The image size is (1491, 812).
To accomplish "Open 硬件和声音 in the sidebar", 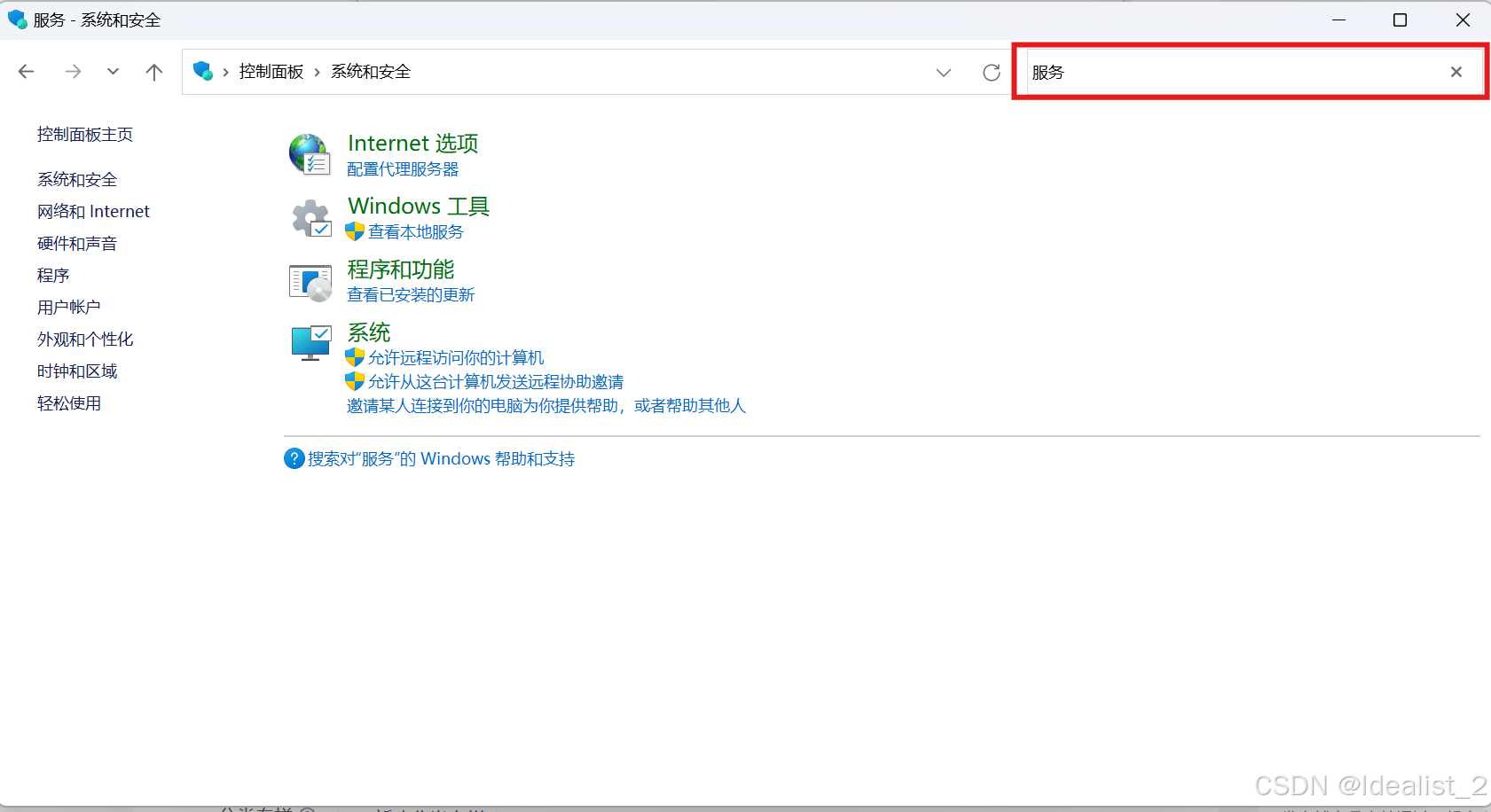I will click(x=77, y=244).
